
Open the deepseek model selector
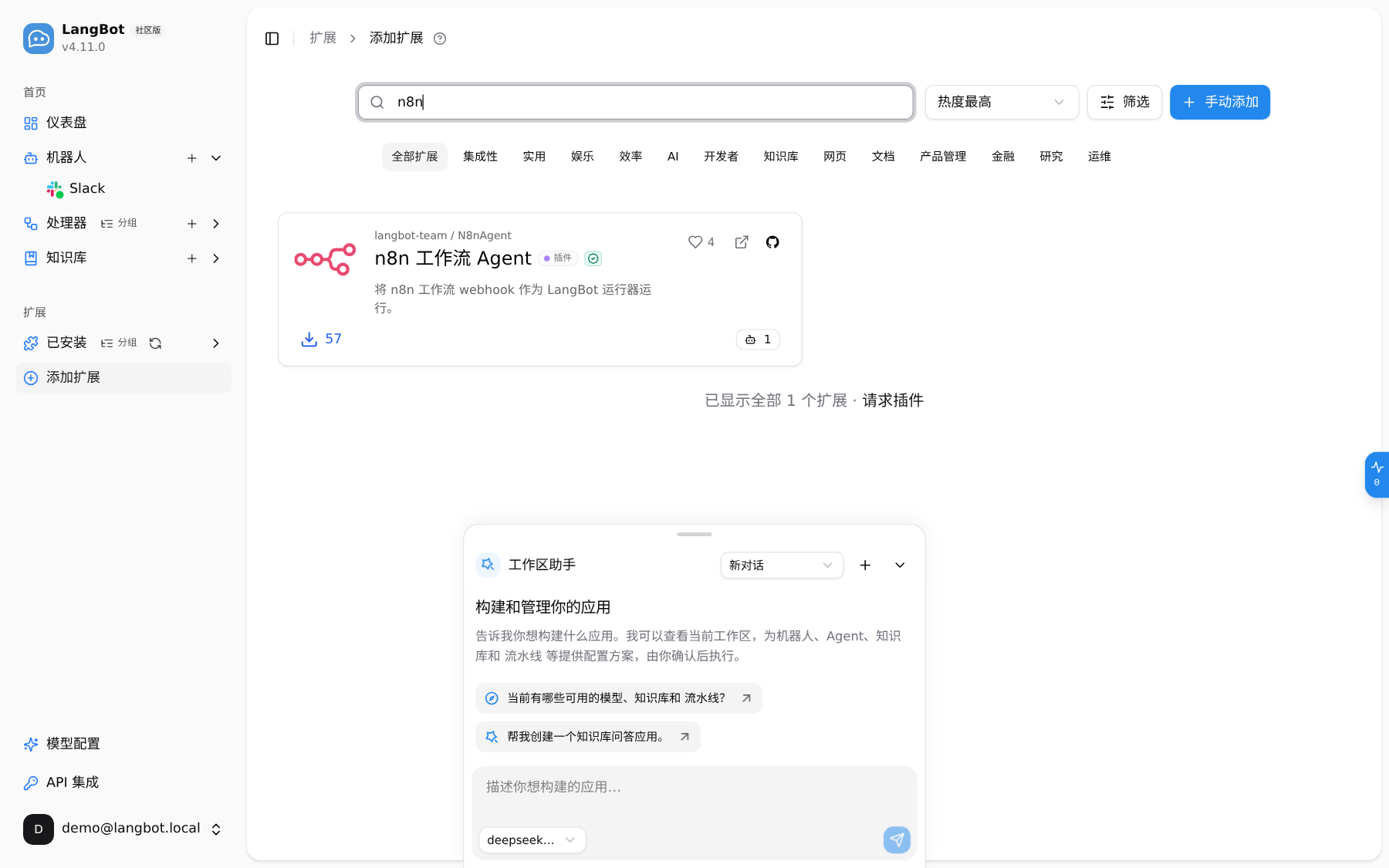point(532,839)
